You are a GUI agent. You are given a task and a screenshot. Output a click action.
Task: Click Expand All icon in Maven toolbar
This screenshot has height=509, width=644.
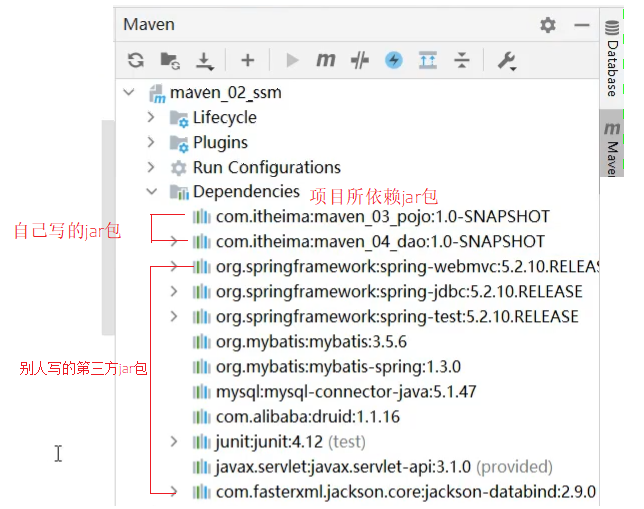pyautogui.click(x=427, y=61)
